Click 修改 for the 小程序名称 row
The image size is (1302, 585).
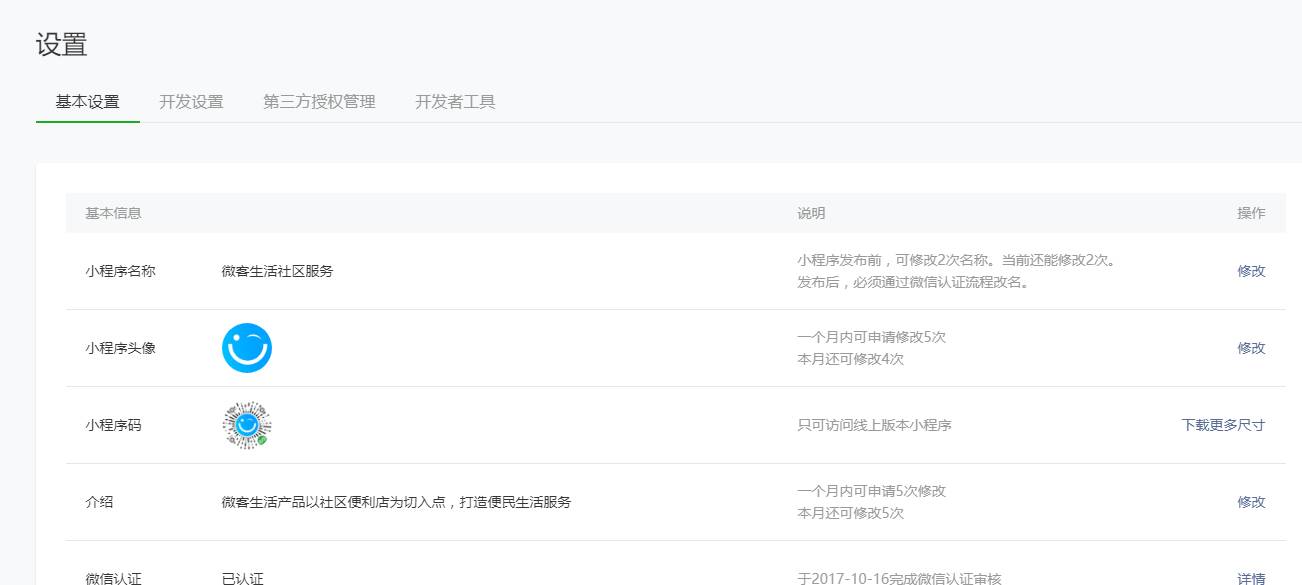[x=1251, y=271]
